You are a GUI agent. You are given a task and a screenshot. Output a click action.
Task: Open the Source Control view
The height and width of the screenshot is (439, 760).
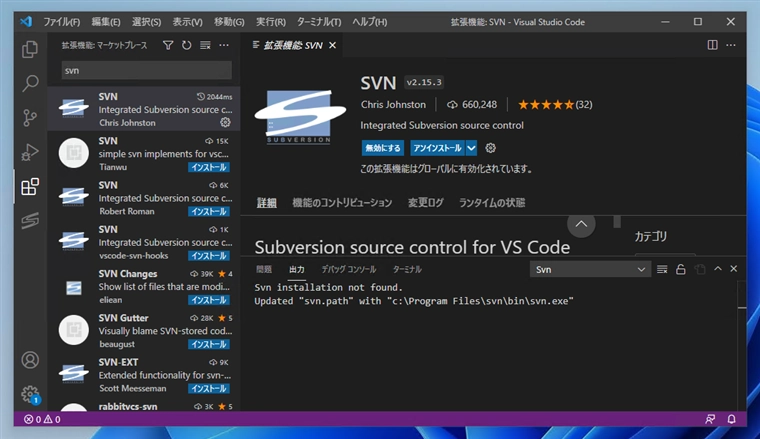pyautogui.click(x=30, y=118)
